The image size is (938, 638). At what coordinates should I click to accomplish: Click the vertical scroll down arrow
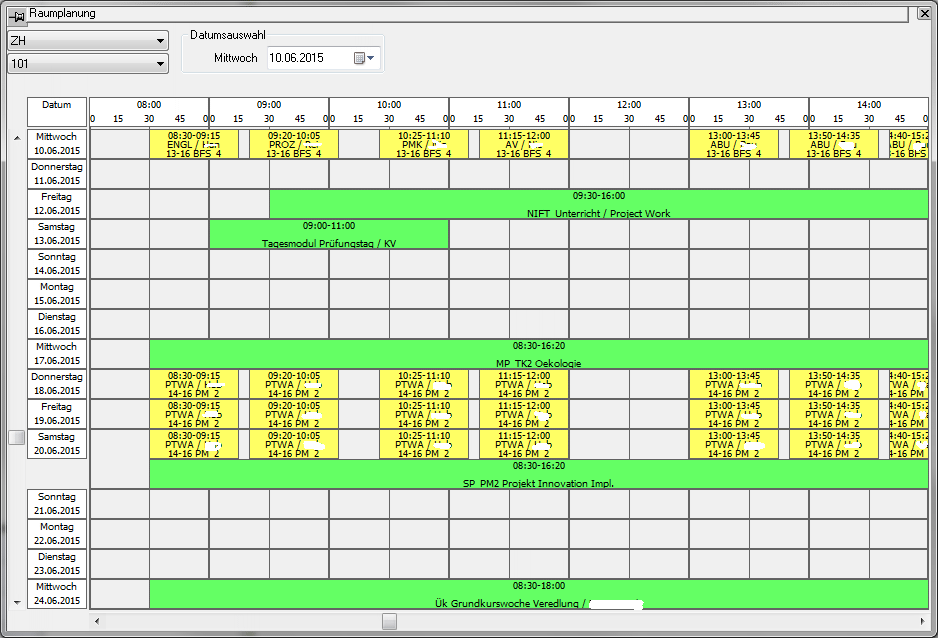click(16, 602)
